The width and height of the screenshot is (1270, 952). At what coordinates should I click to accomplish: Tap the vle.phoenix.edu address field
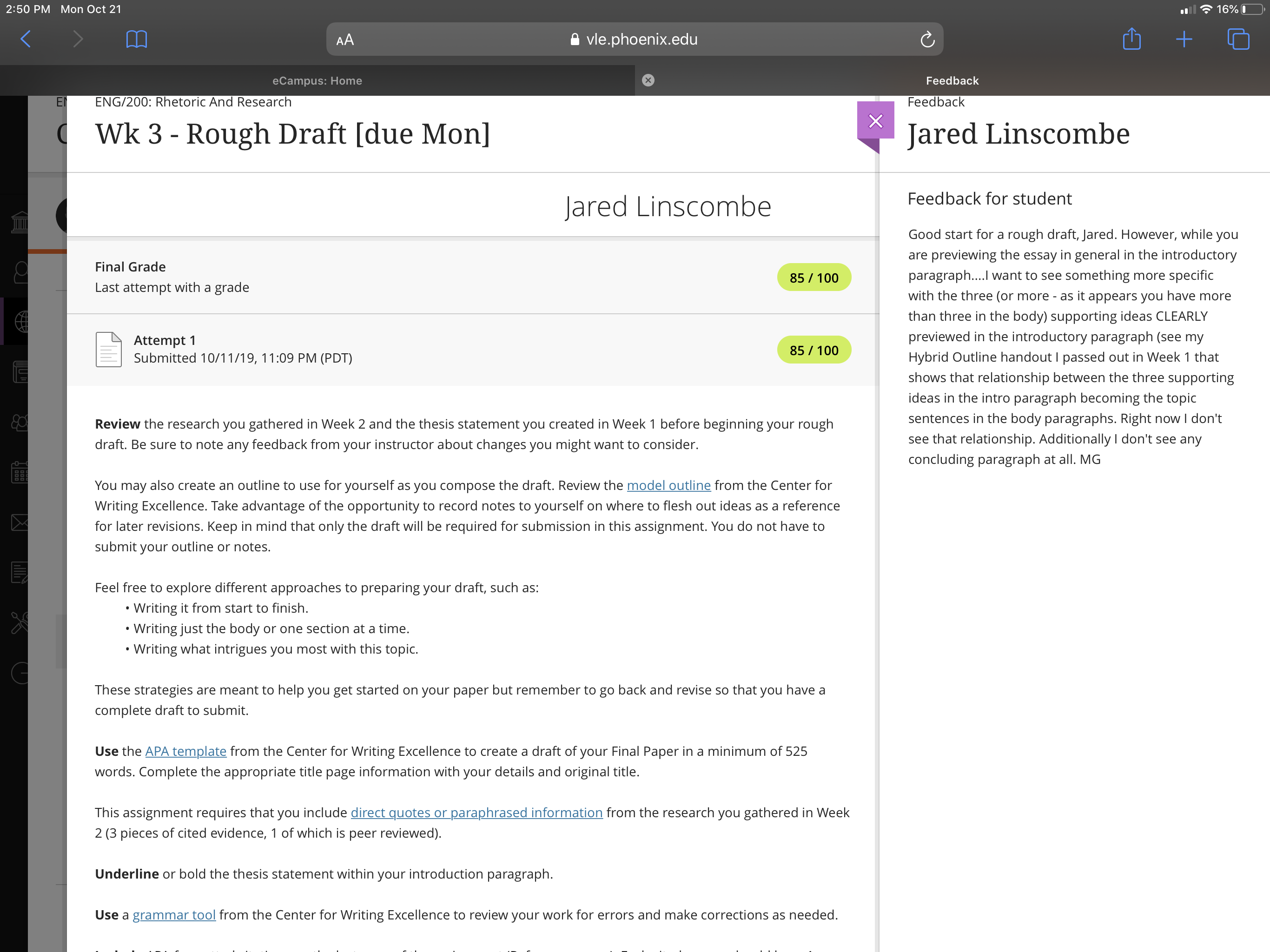coord(635,39)
